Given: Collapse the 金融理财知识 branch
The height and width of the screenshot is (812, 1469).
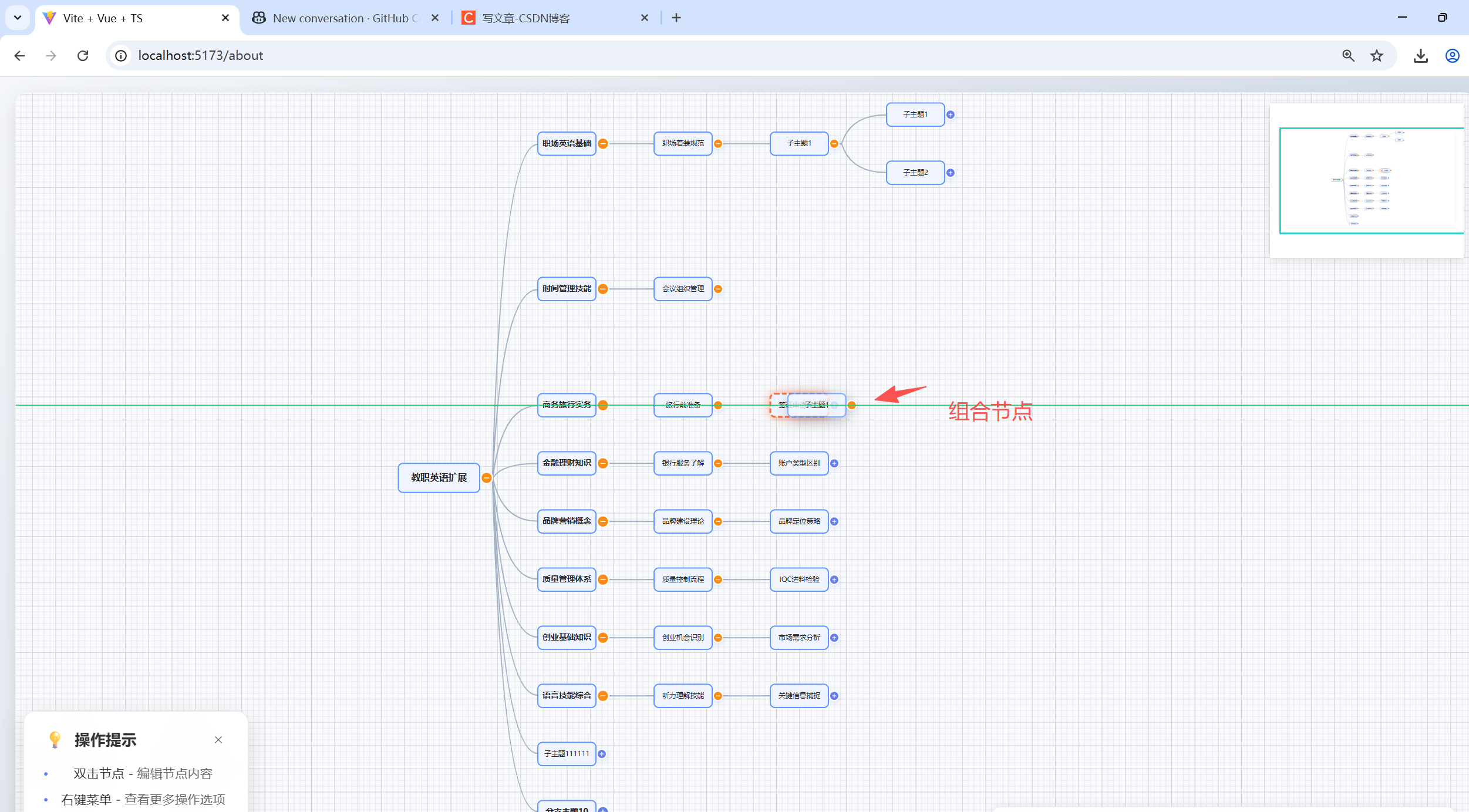Looking at the screenshot, I should (603, 463).
